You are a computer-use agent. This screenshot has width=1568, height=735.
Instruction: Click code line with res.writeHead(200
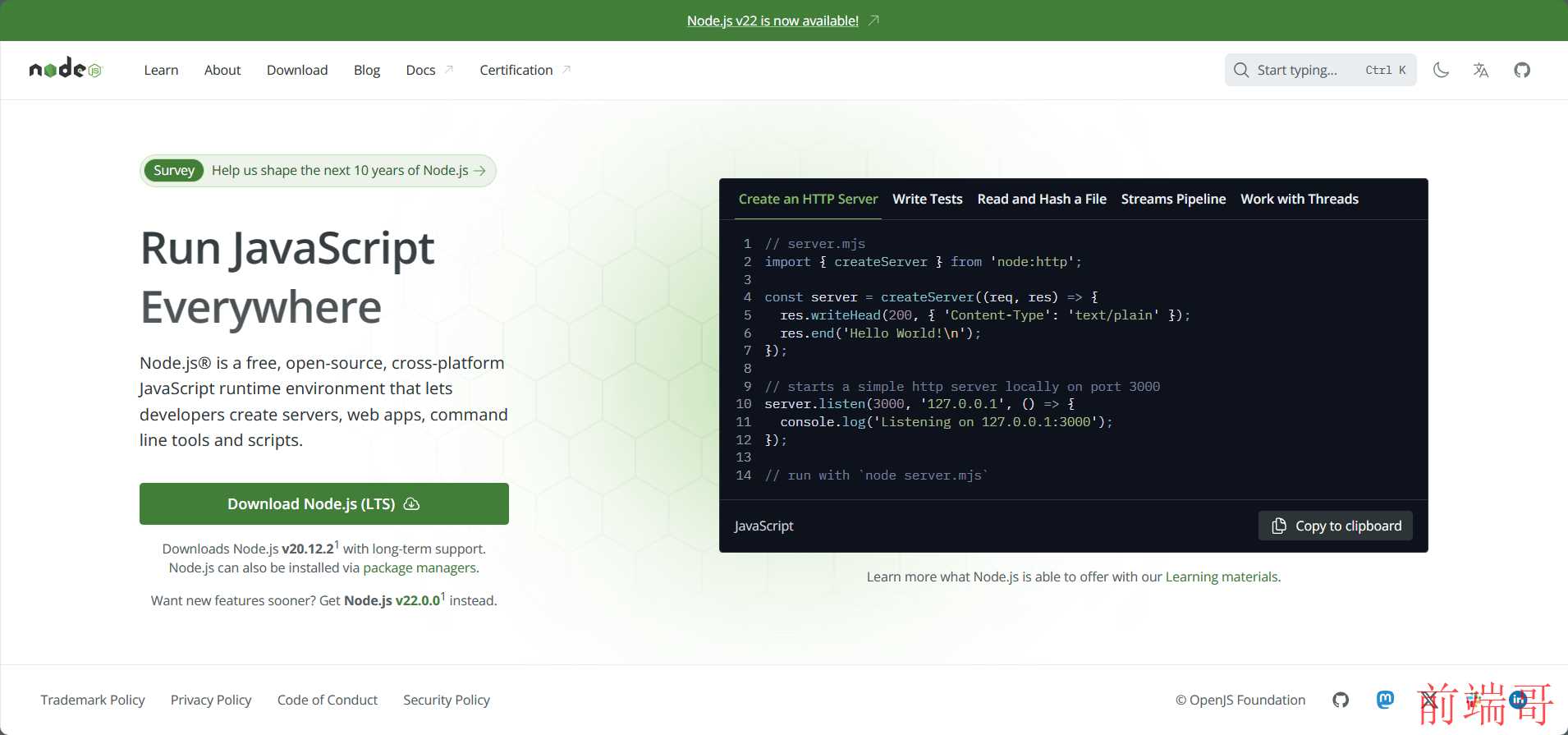click(985, 315)
